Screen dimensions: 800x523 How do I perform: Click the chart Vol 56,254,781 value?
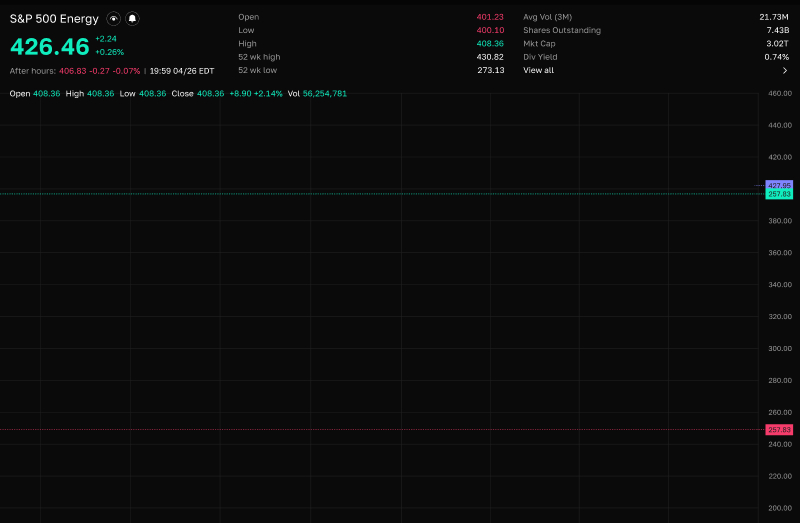[x=324, y=93]
